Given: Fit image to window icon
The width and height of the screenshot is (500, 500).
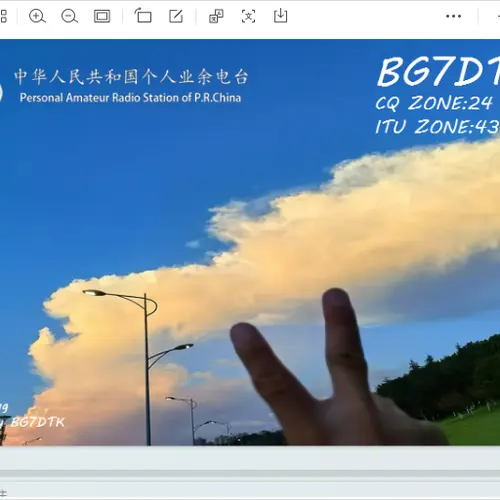Looking at the screenshot, I should pyautogui.click(x=102, y=16).
